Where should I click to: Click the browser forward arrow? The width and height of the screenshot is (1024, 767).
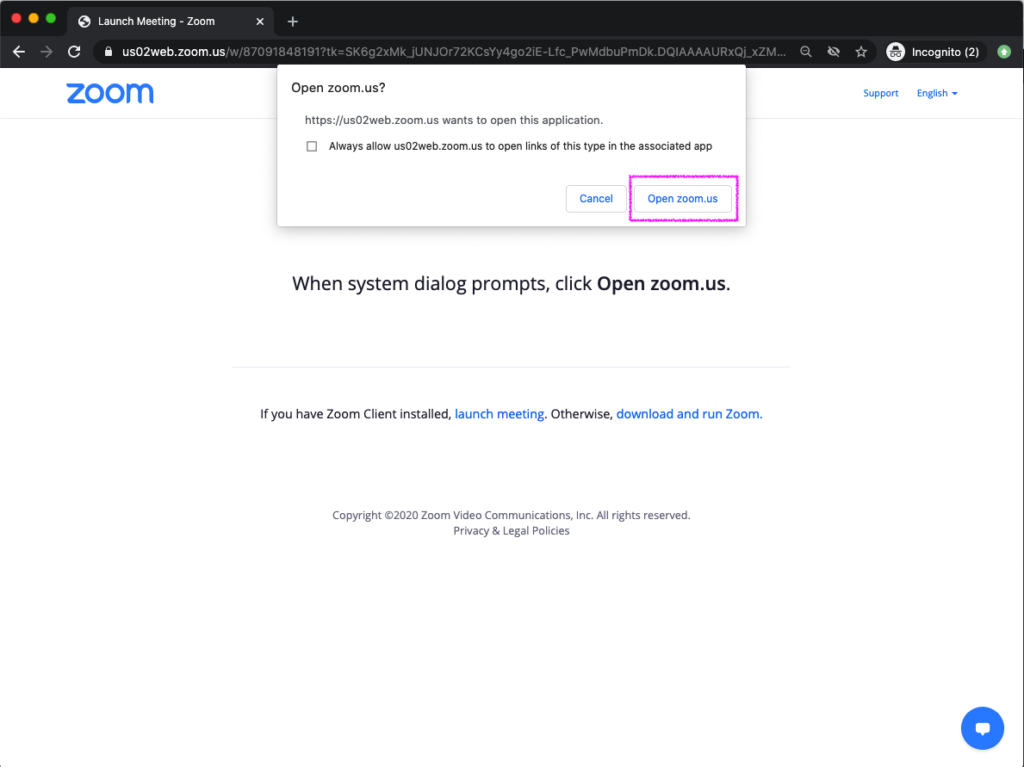[x=46, y=52]
